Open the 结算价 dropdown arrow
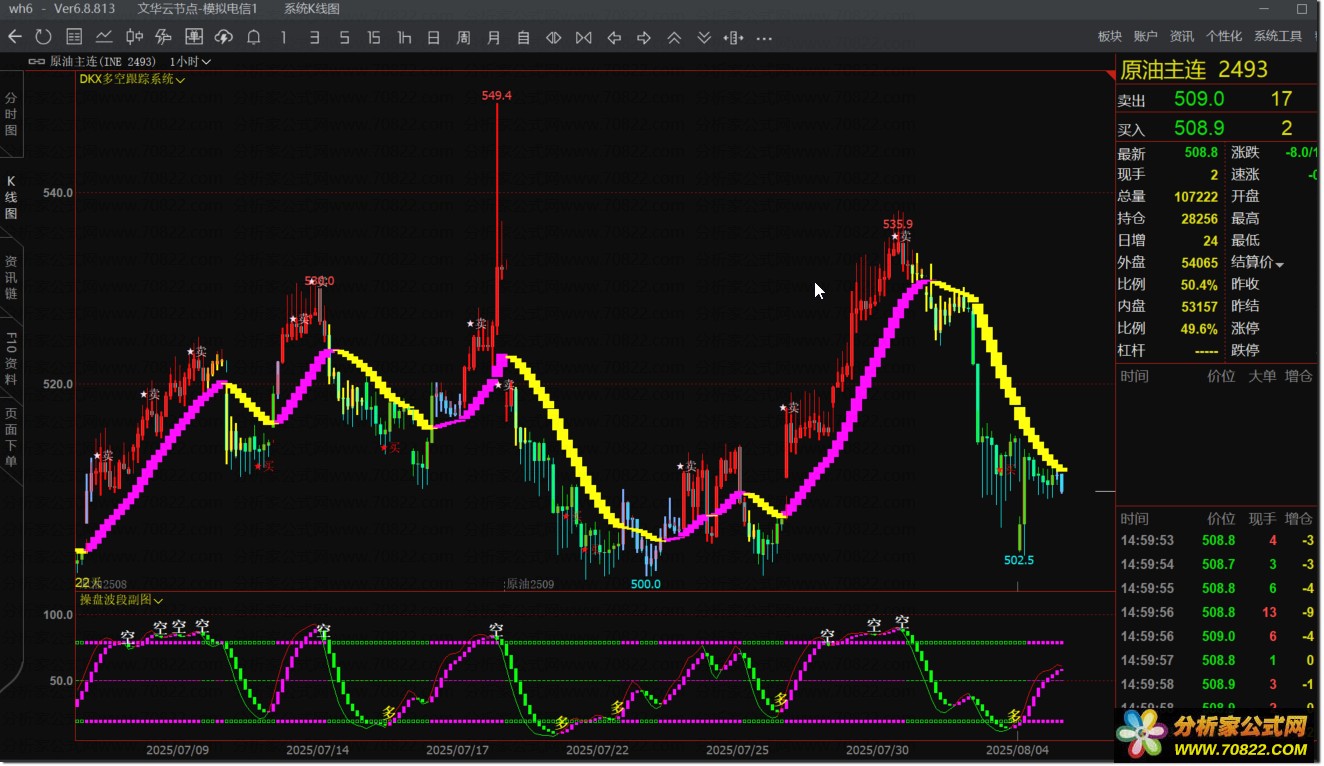This screenshot has width=1324, height=766. coord(1279,264)
